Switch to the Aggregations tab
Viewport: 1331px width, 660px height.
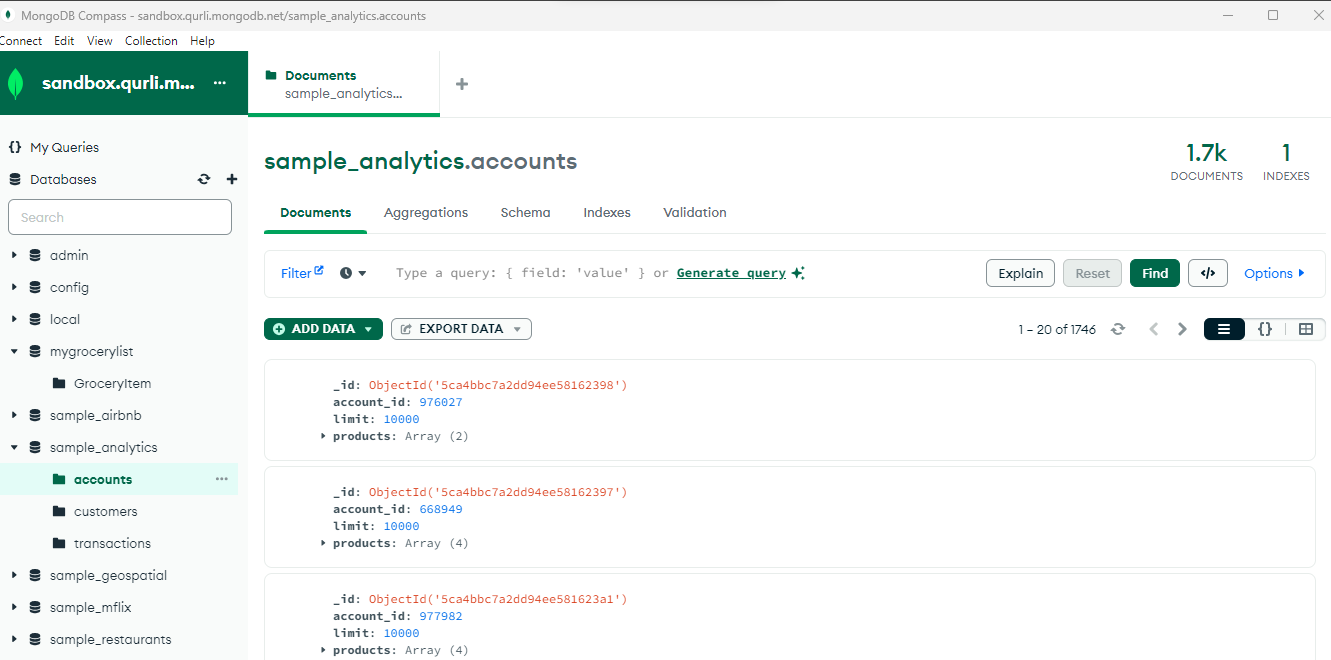[x=426, y=213]
